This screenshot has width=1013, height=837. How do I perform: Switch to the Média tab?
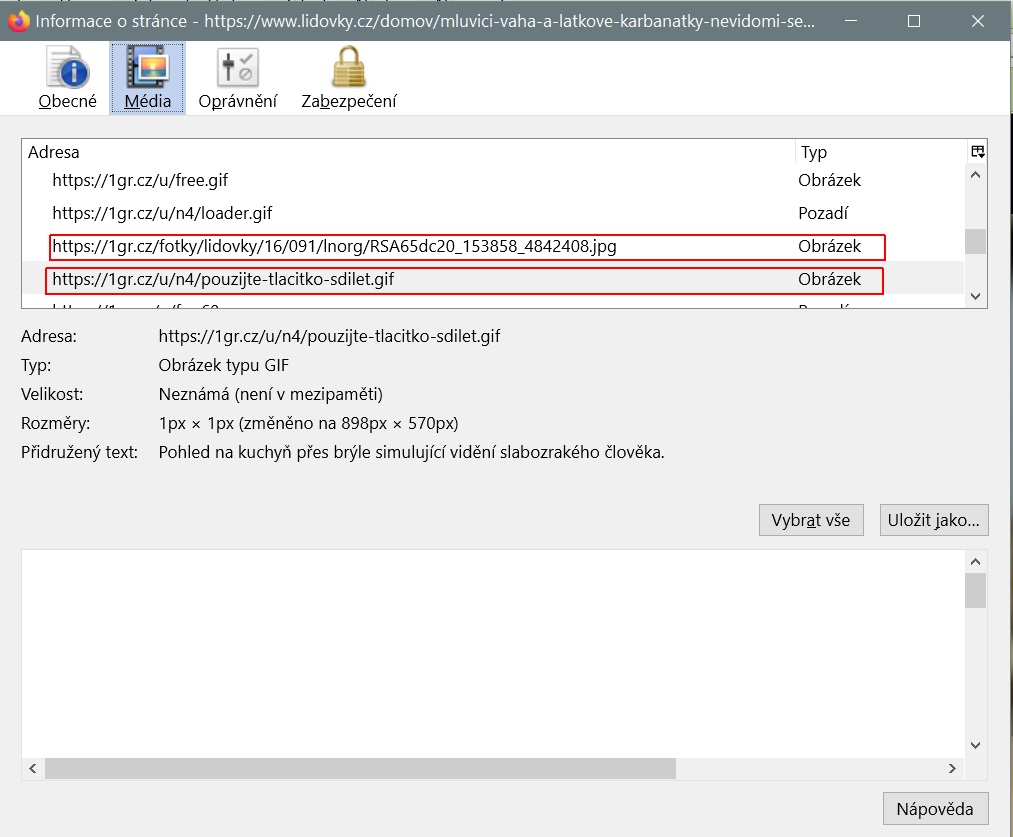click(x=147, y=78)
